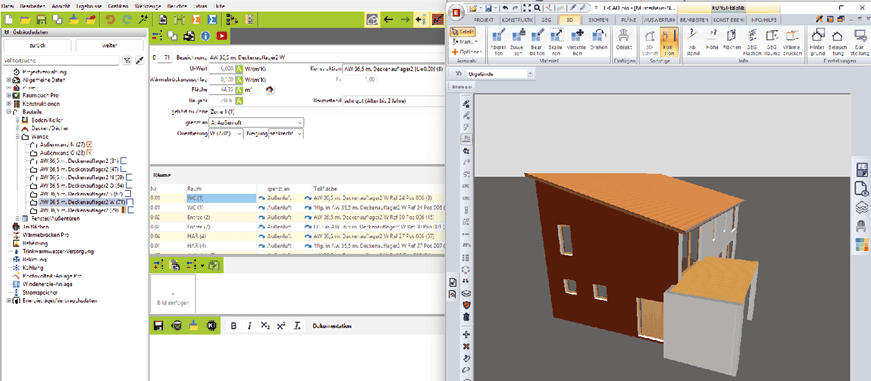Click the left arrow navigation icon
Image resolution: width=871 pixels, height=381 pixels.
point(389,19)
